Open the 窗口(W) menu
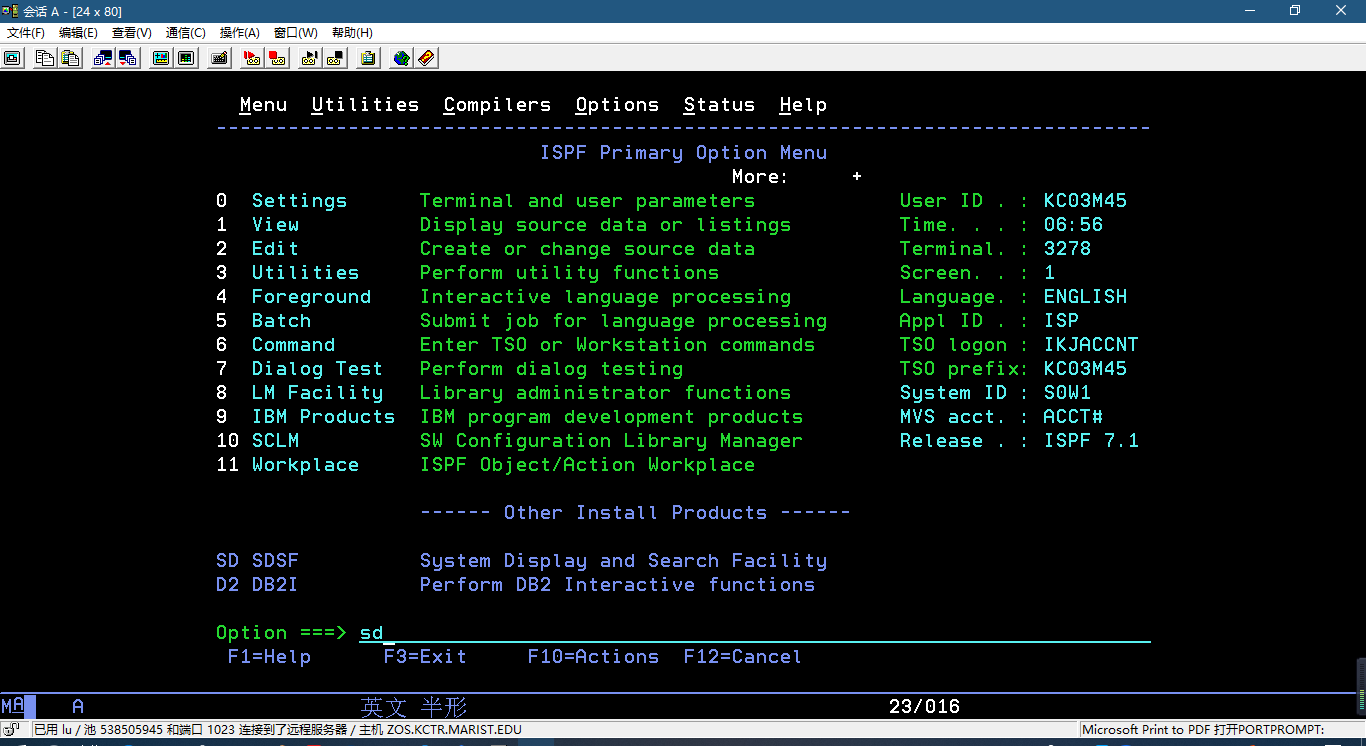Screen dimensions: 1366x746 click(x=295, y=33)
